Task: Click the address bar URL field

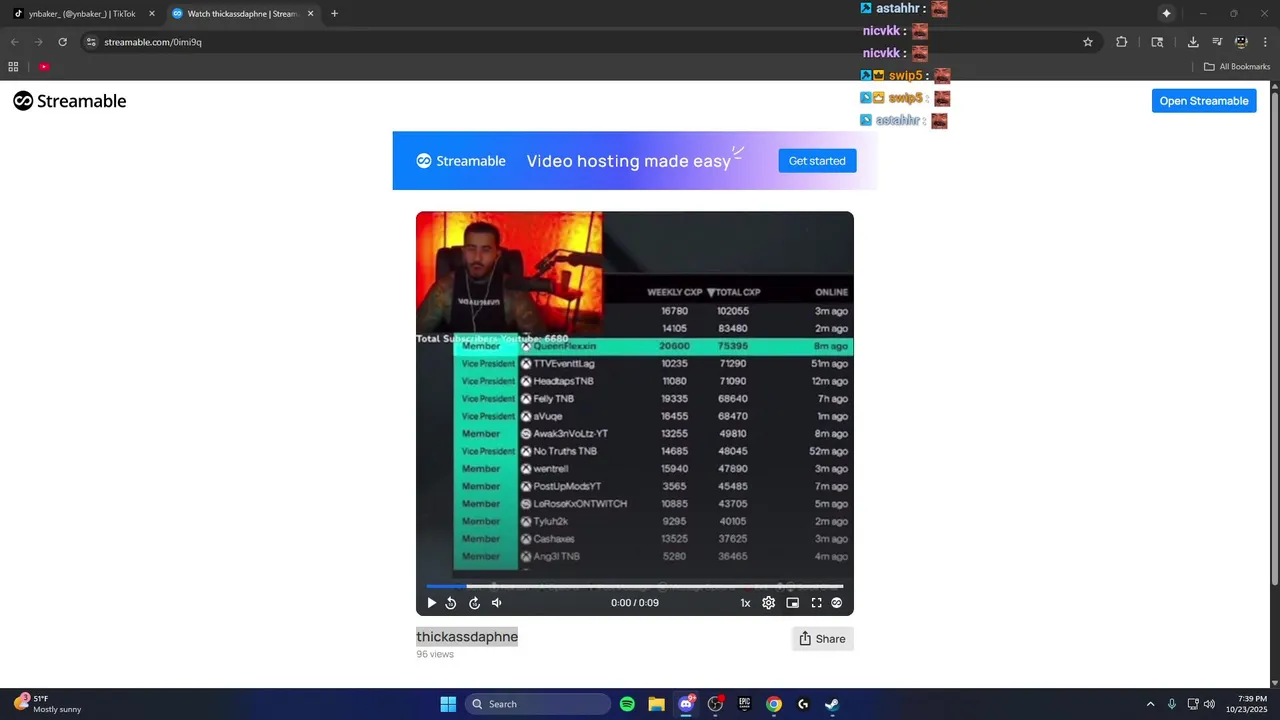Action: coord(590,42)
